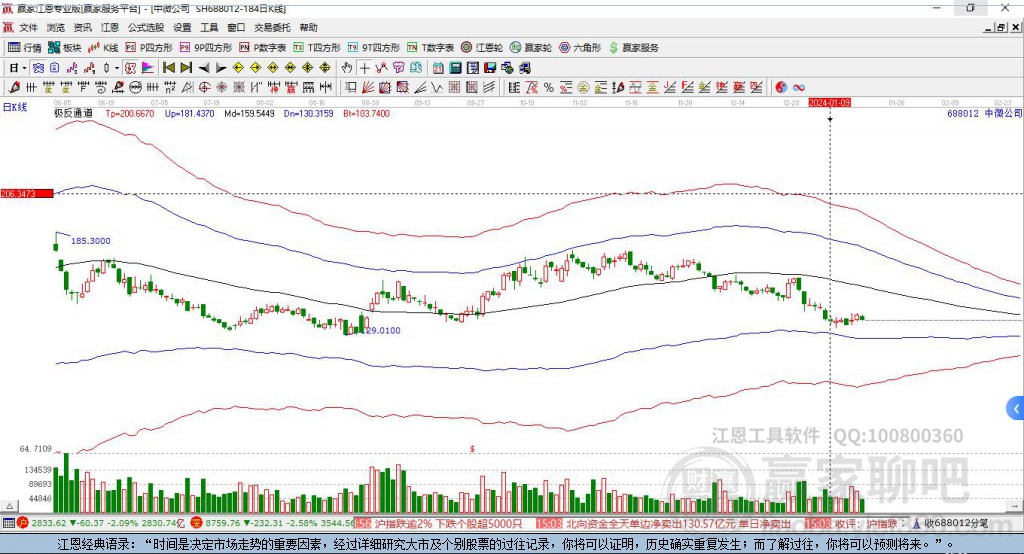Open the 资讯 menu

[82, 27]
